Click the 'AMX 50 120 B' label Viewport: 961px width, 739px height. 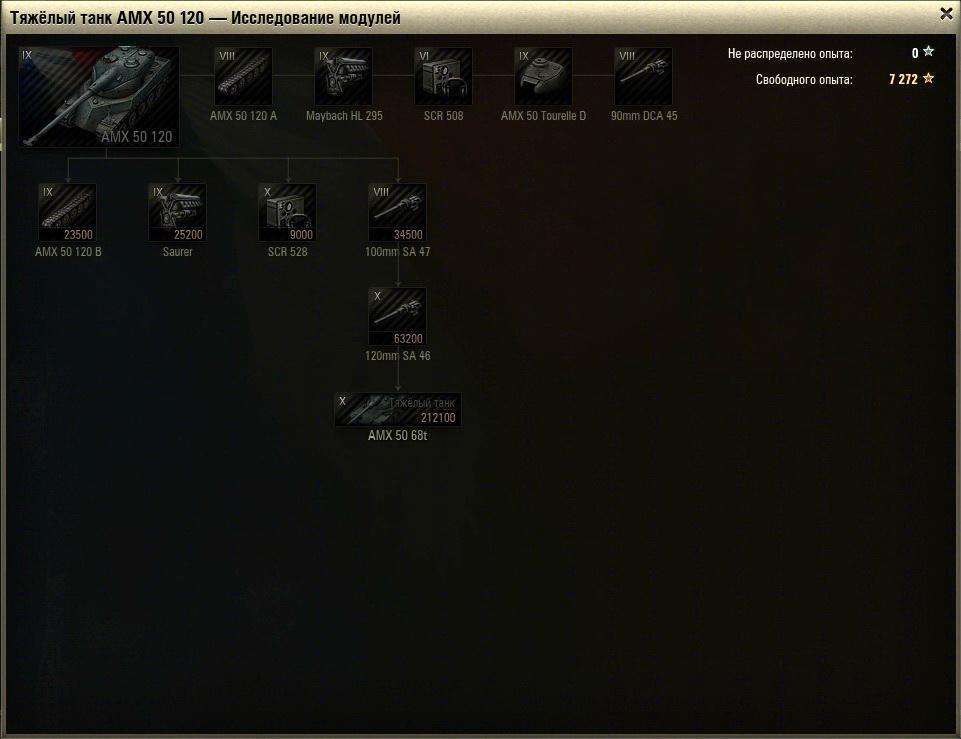tap(68, 252)
